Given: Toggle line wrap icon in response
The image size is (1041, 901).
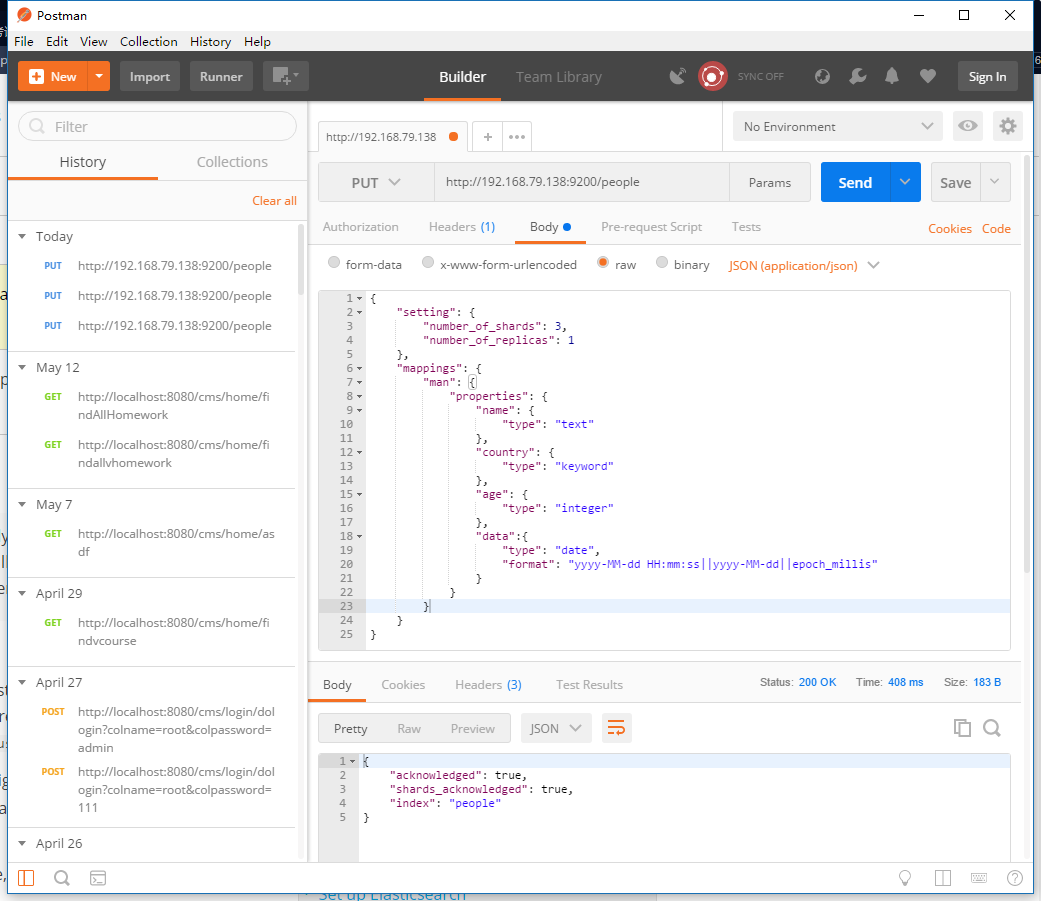Looking at the screenshot, I should [616, 728].
